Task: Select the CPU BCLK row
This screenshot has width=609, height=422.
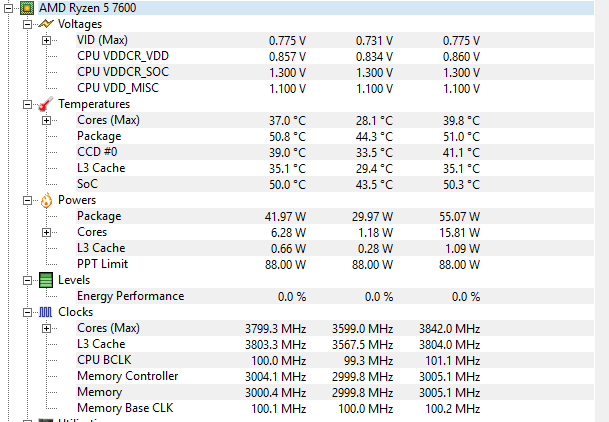Action: [335, 360]
